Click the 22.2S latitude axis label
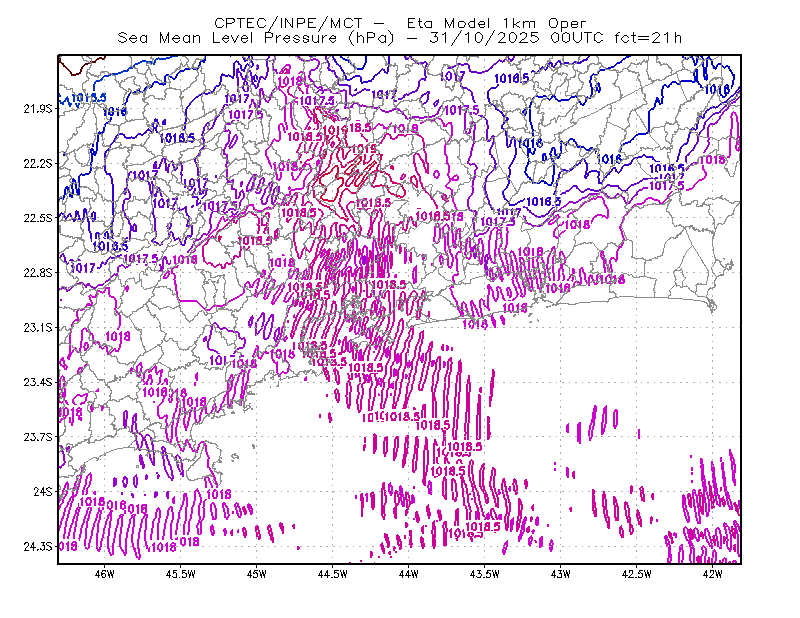This screenshot has width=800, height=618. [38, 163]
